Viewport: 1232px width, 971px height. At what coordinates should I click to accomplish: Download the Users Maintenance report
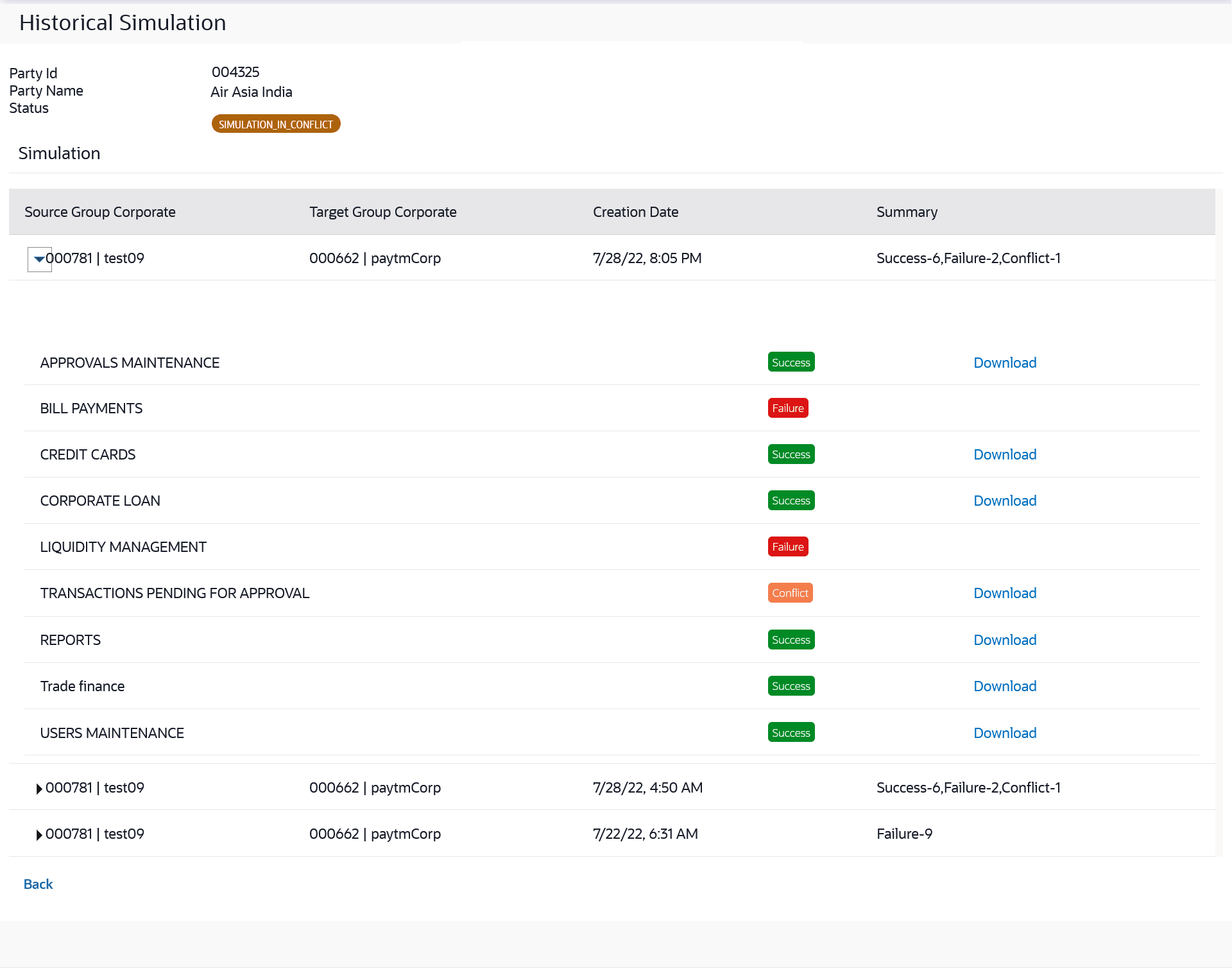1004,733
